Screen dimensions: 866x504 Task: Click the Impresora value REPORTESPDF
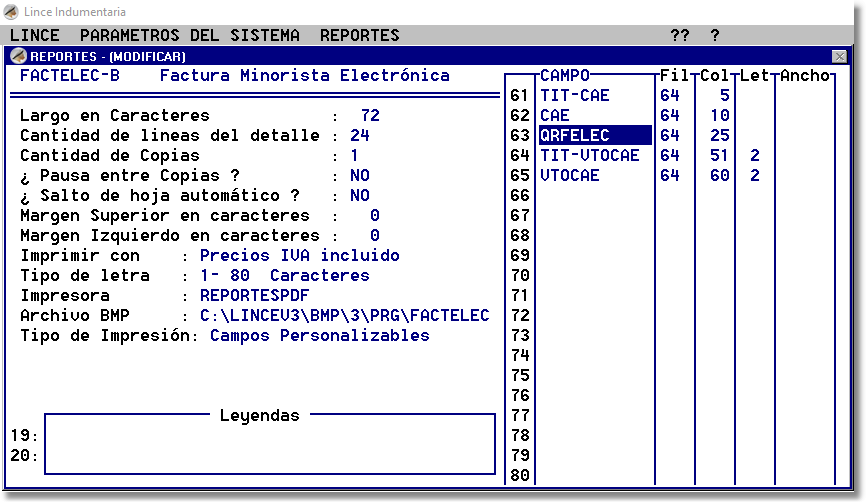coord(255,295)
